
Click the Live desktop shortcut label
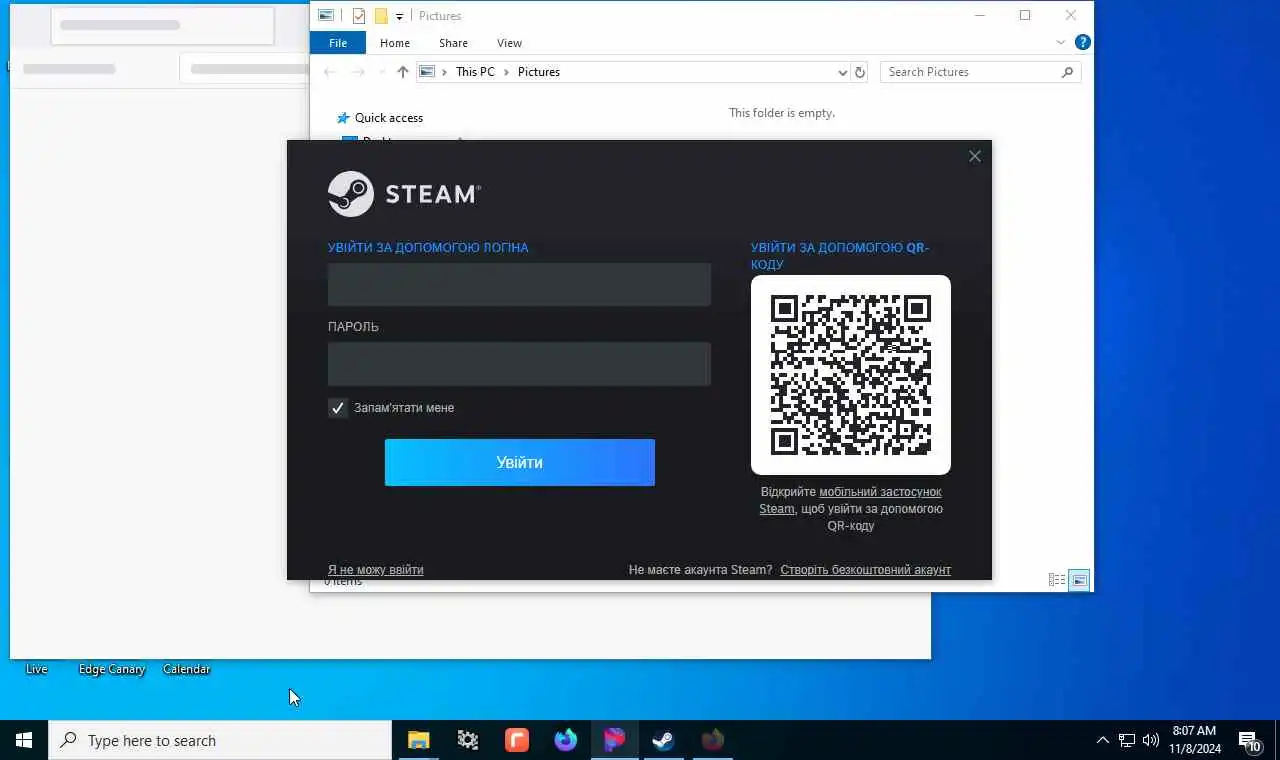pos(37,669)
